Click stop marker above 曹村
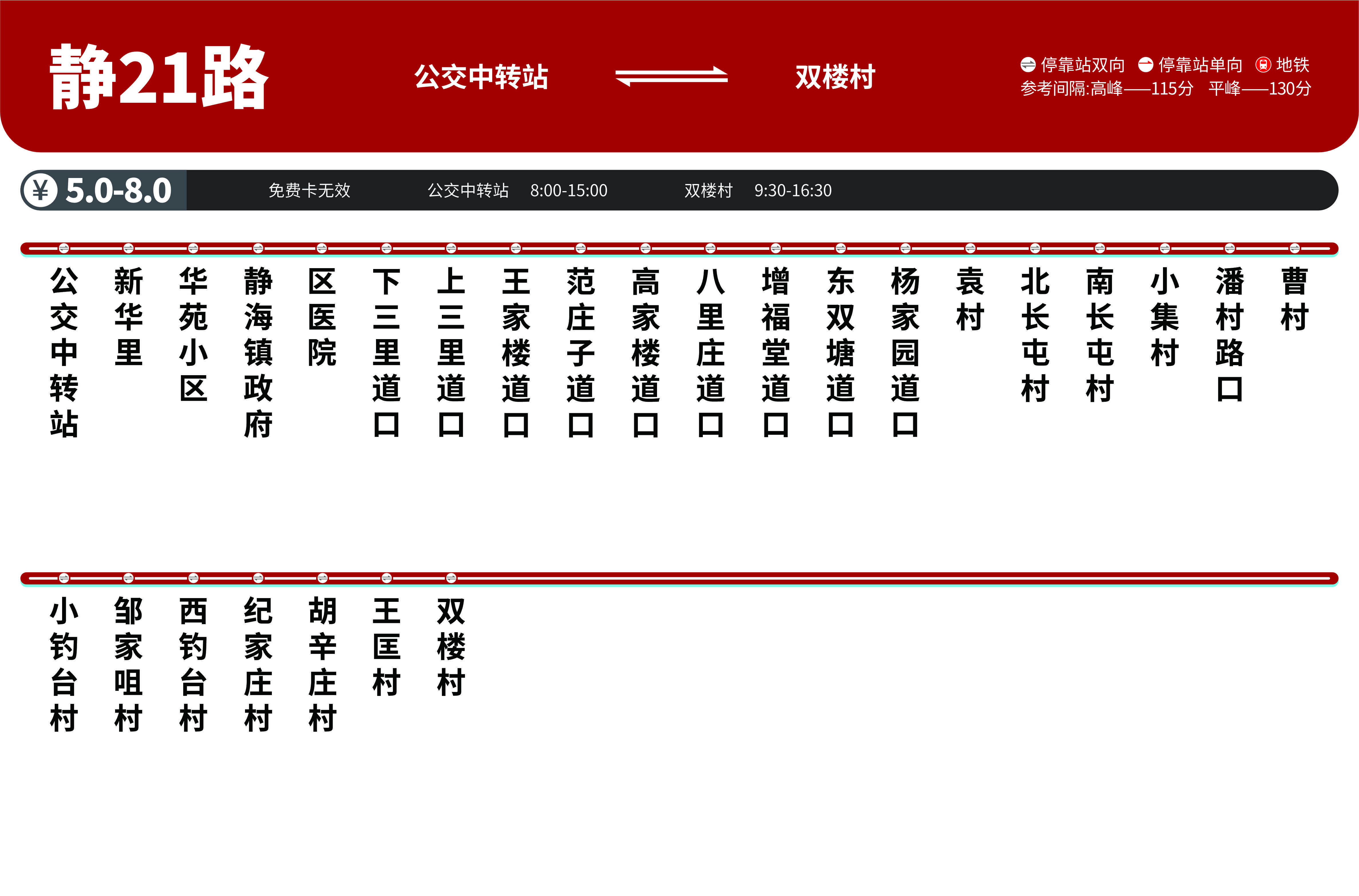The image size is (1359, 896). point(1294,248)
